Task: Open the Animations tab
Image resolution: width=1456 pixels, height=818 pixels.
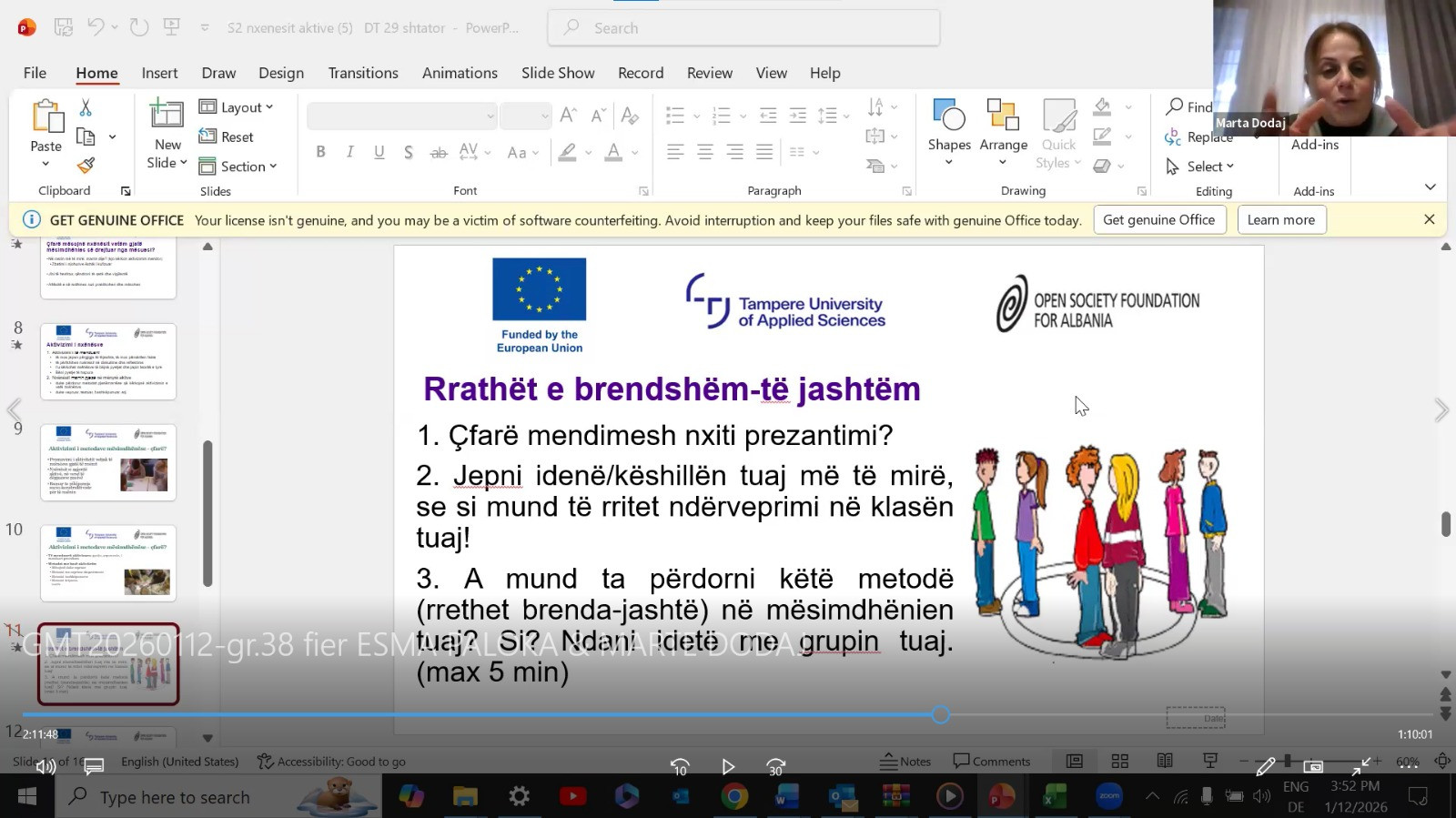Action: 460,73
